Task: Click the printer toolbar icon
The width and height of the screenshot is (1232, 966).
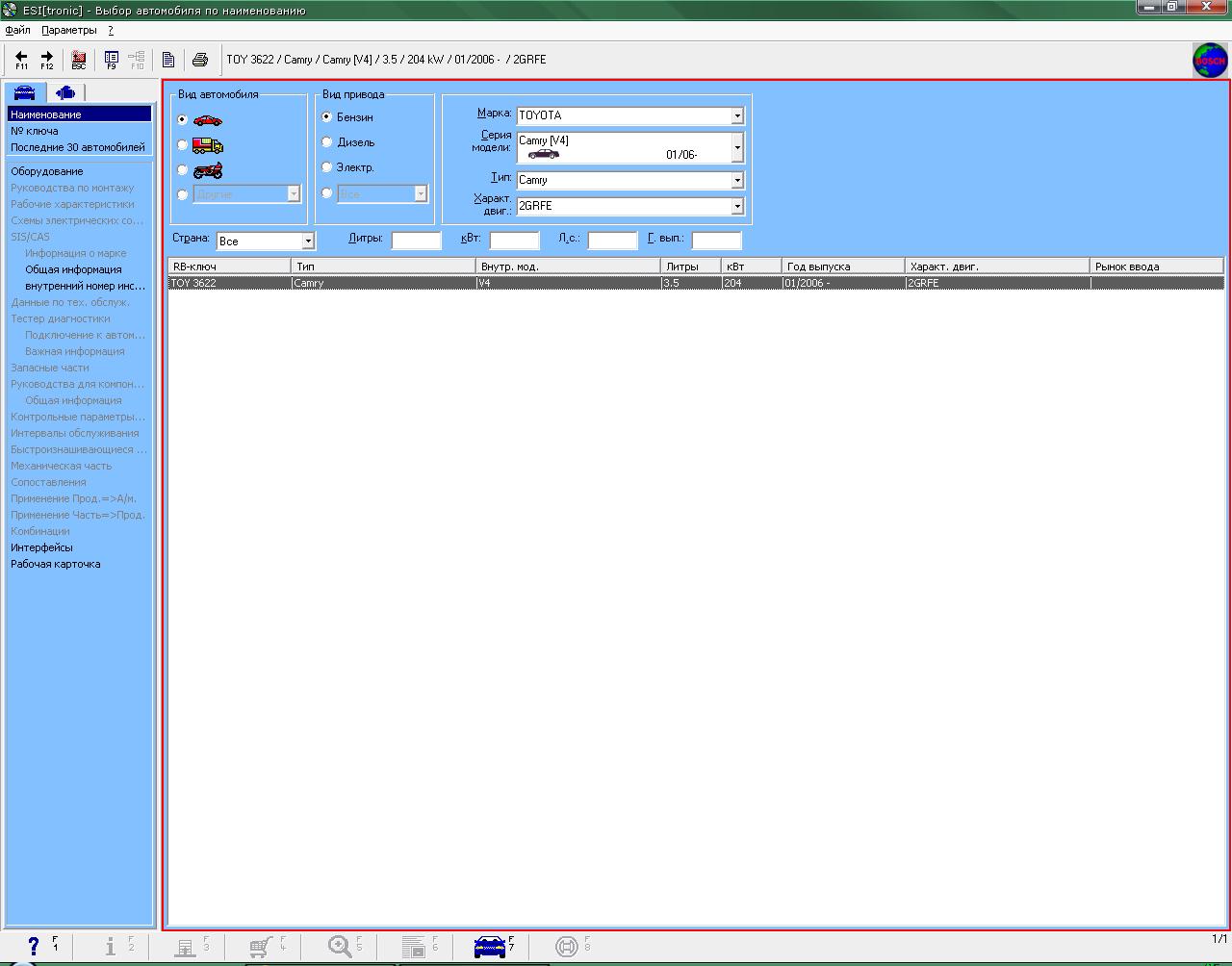Action: 200,60
